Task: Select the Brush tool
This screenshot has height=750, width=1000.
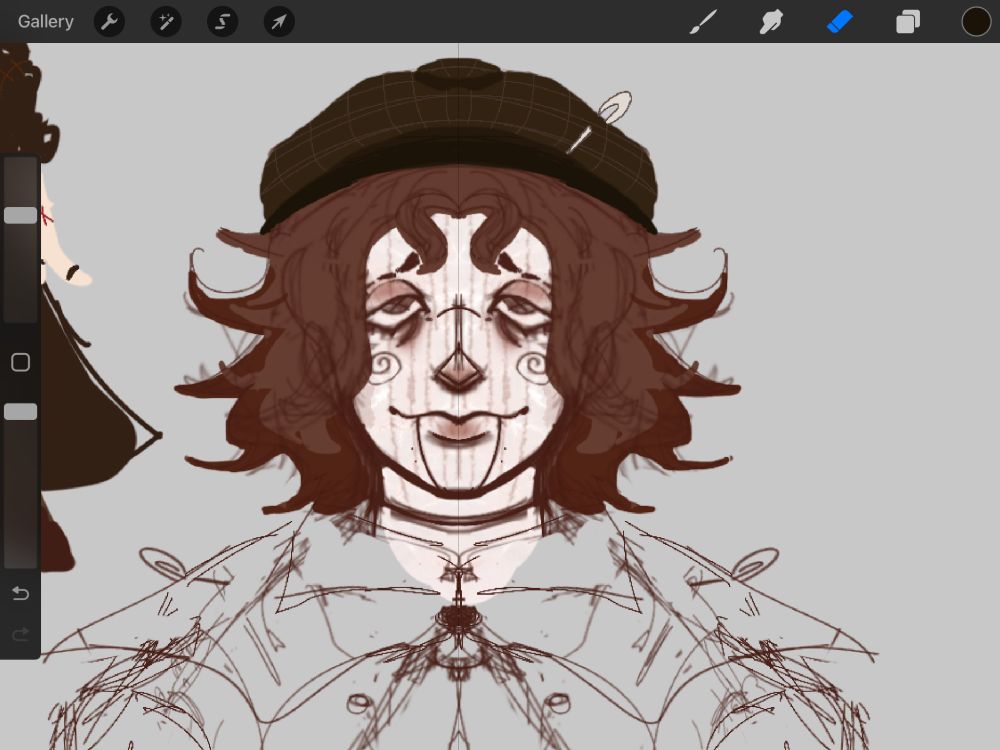Action: pos(703,22)
